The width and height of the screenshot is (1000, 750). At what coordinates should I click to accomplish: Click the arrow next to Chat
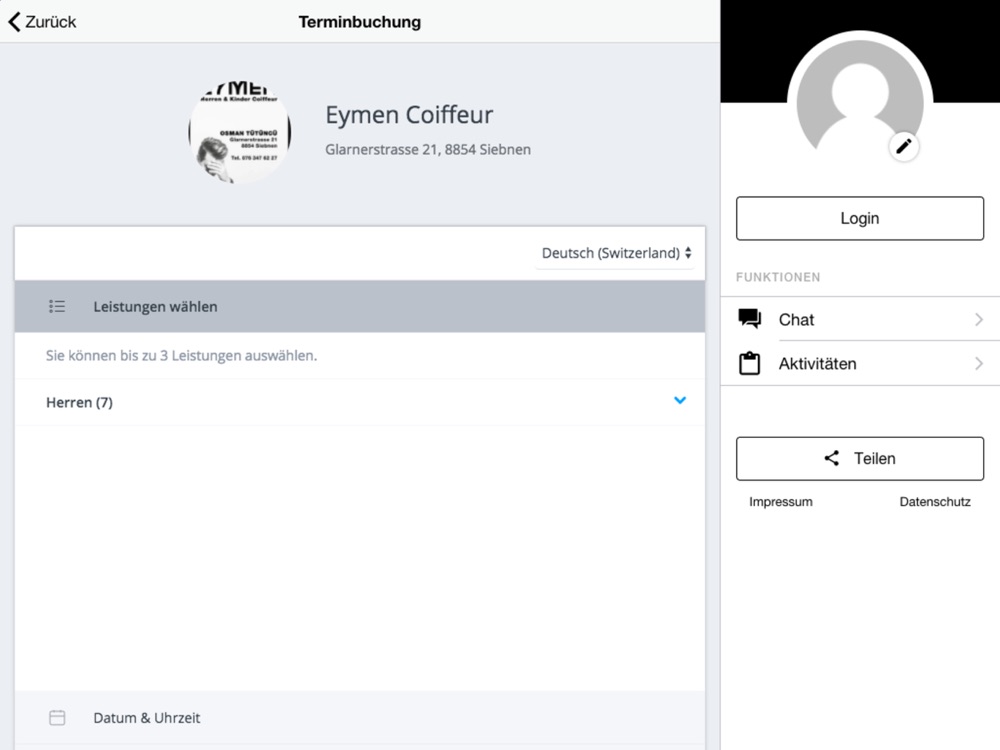tap(979, 320)
